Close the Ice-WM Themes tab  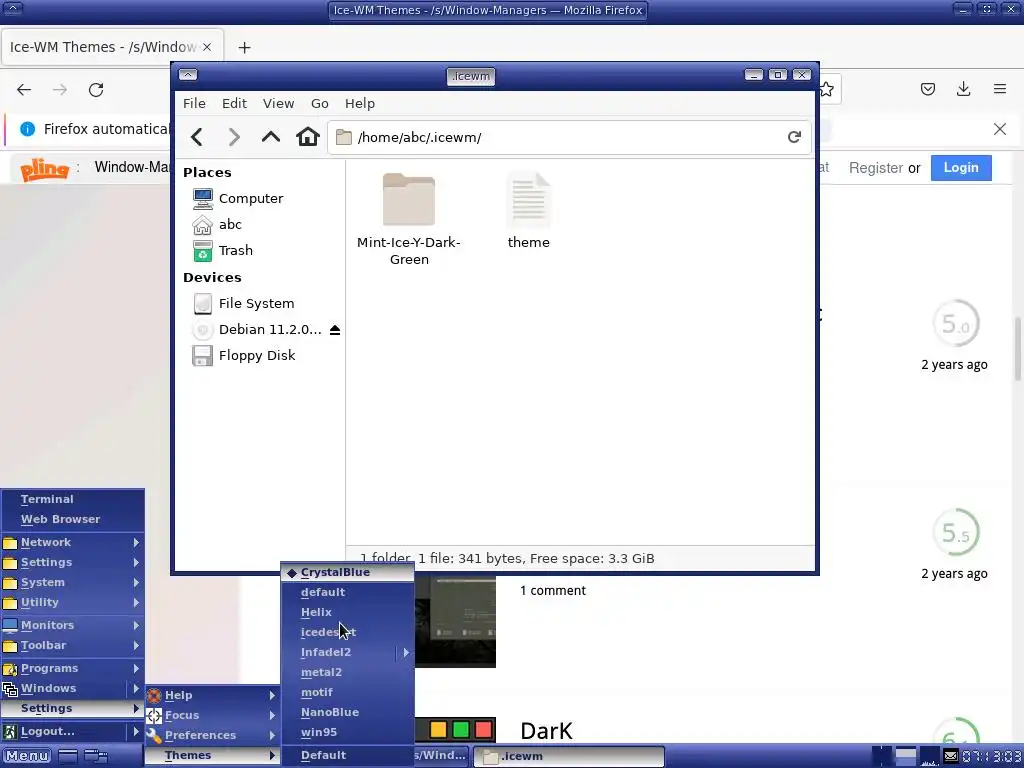(x=206, y=47)
